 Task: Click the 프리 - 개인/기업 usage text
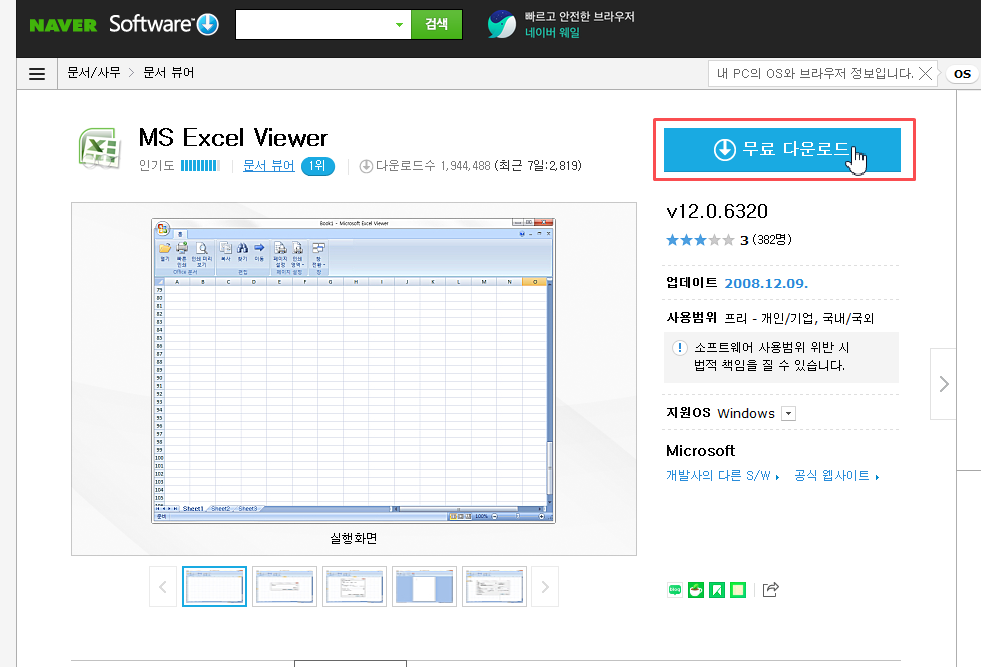(799, 318)
